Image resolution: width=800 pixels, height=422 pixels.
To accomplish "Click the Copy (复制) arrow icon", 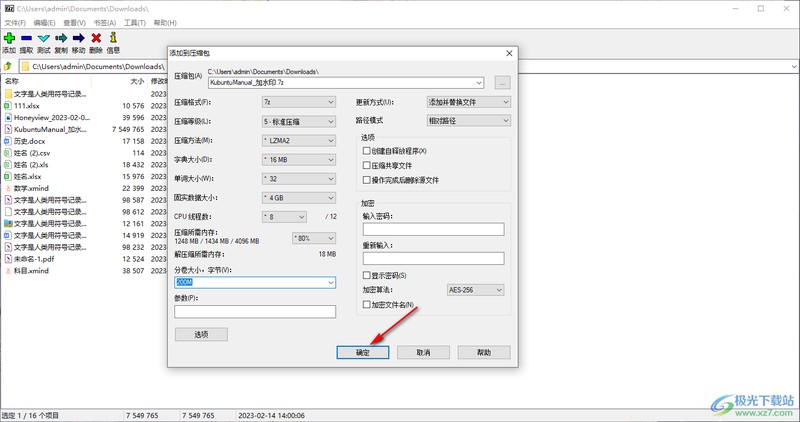I will 61,38.
